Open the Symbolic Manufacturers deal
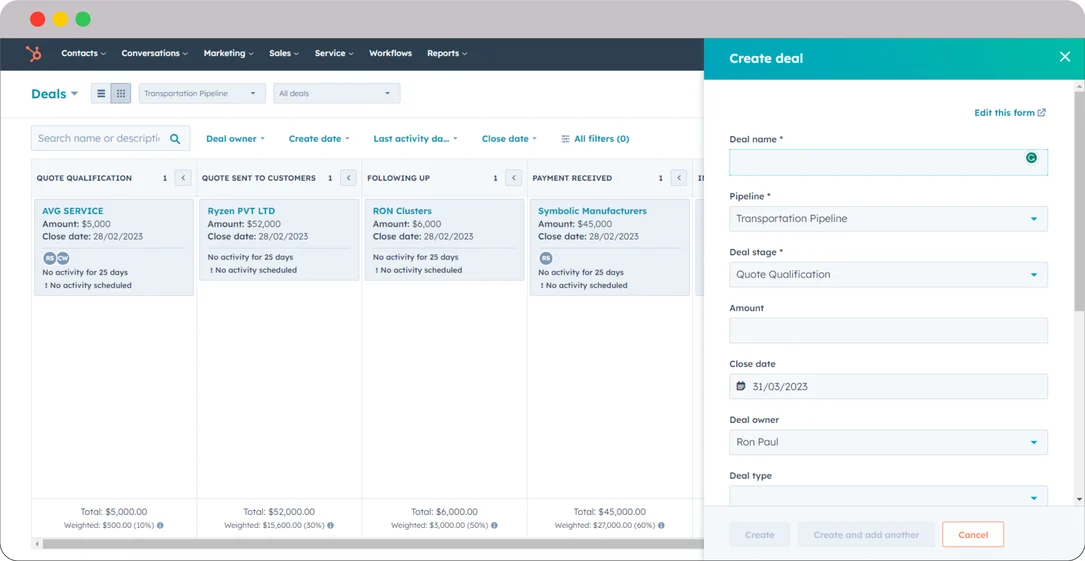1085x561 pixels. pyautogui.click(x=592, y=211)
